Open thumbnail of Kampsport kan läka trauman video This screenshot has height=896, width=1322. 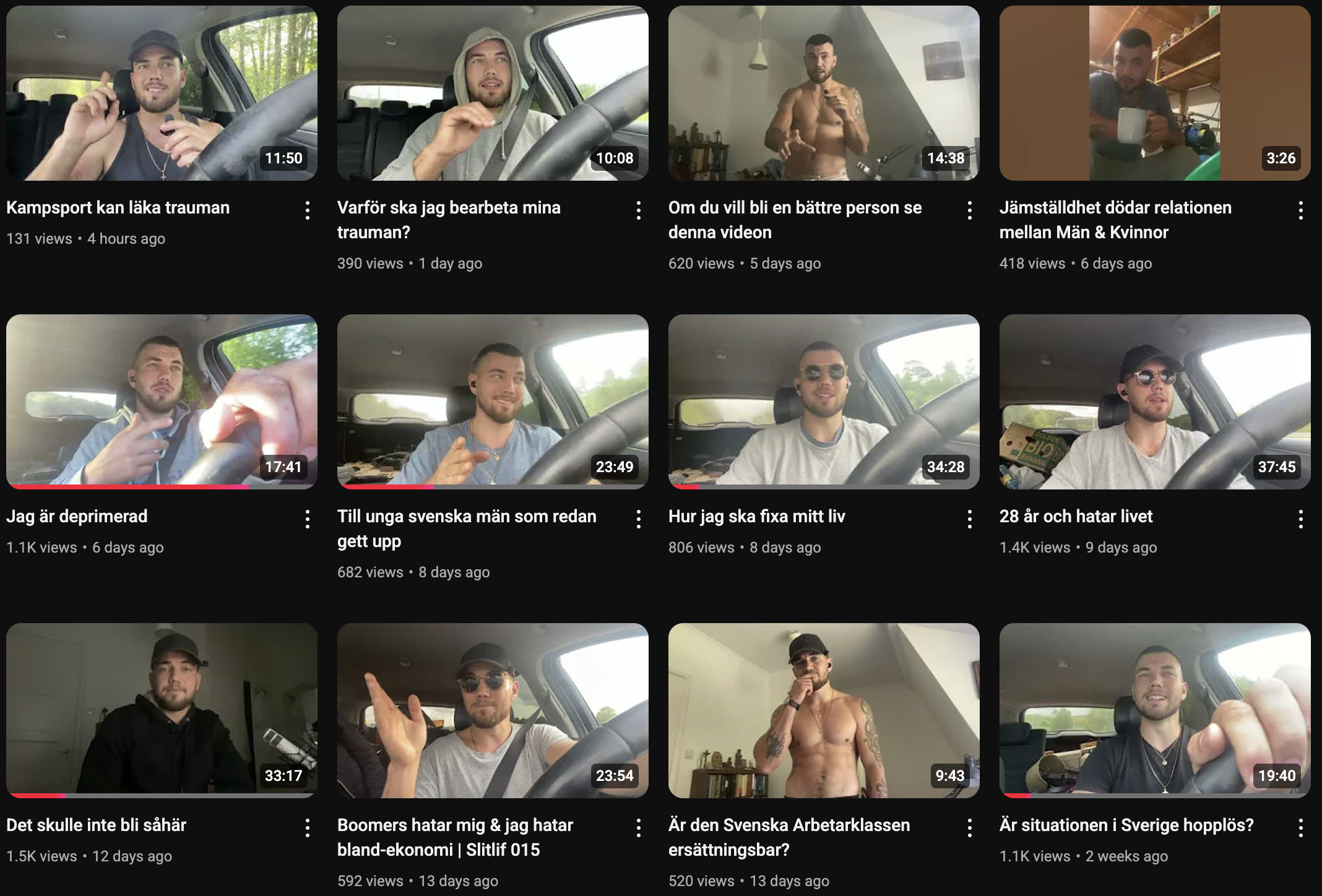pyautogui.click(x=162, y=93)
